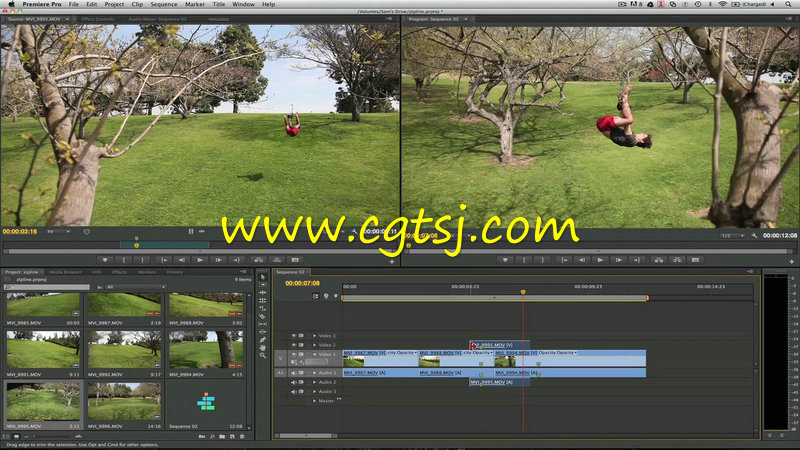
Task: Click Overwrite button in Source monitor
Action: [277, 260]
